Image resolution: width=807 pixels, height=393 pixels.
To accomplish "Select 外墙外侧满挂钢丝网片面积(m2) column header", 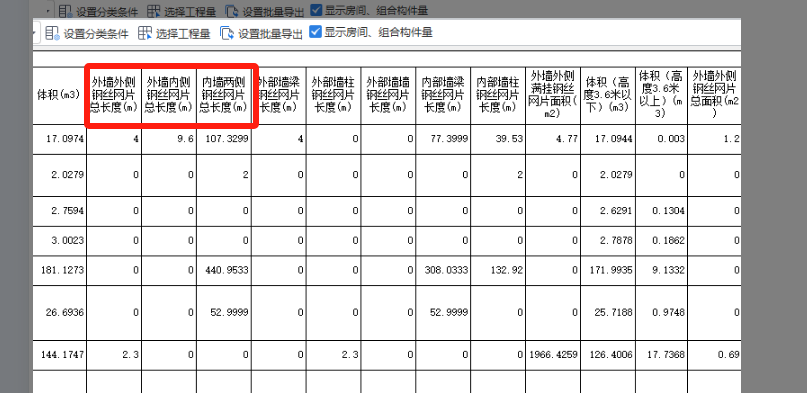I will [553, 95].
